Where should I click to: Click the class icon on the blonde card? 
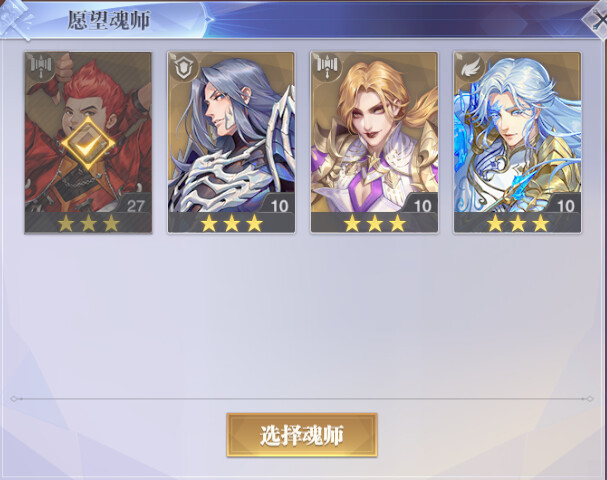tap(327, 67)
